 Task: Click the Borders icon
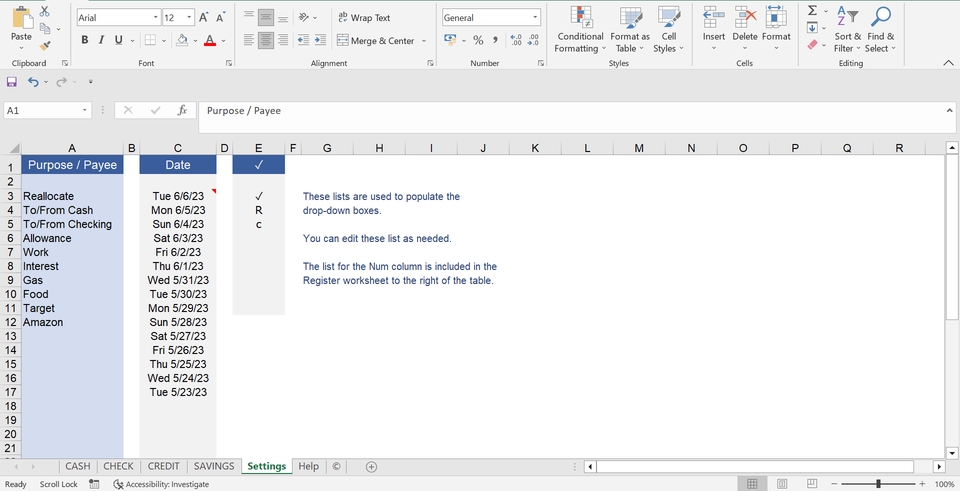click(x=150, y=40)
